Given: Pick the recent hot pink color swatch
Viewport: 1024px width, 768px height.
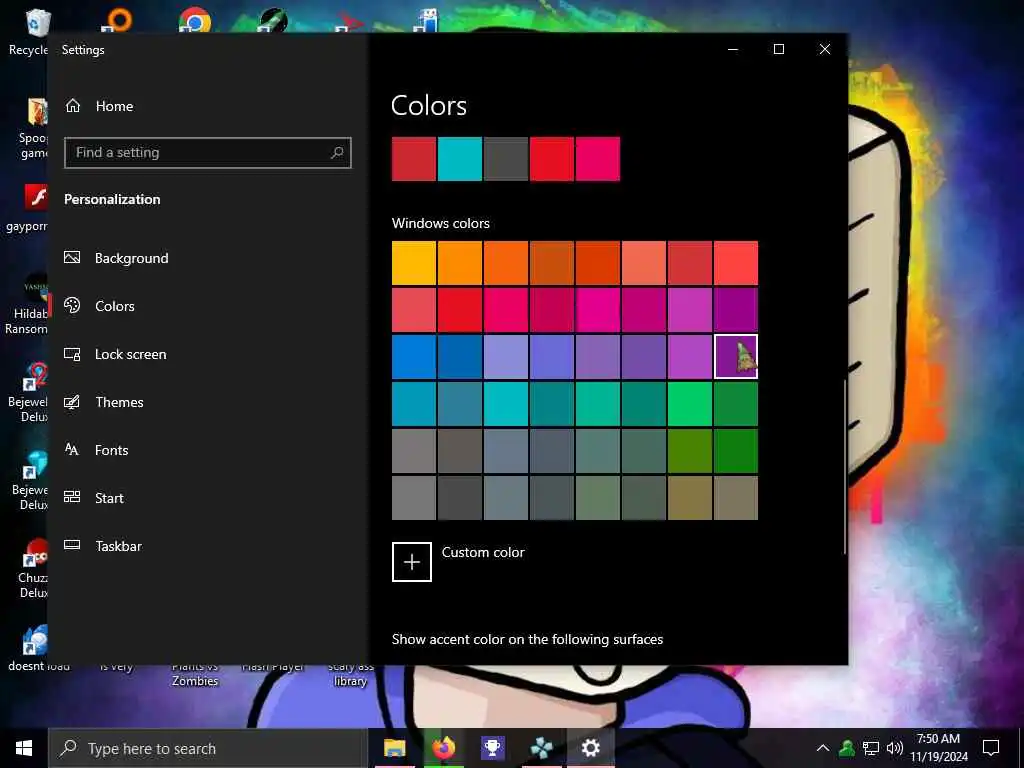Looking at the screenshot, I should click(x=598, y=159).
